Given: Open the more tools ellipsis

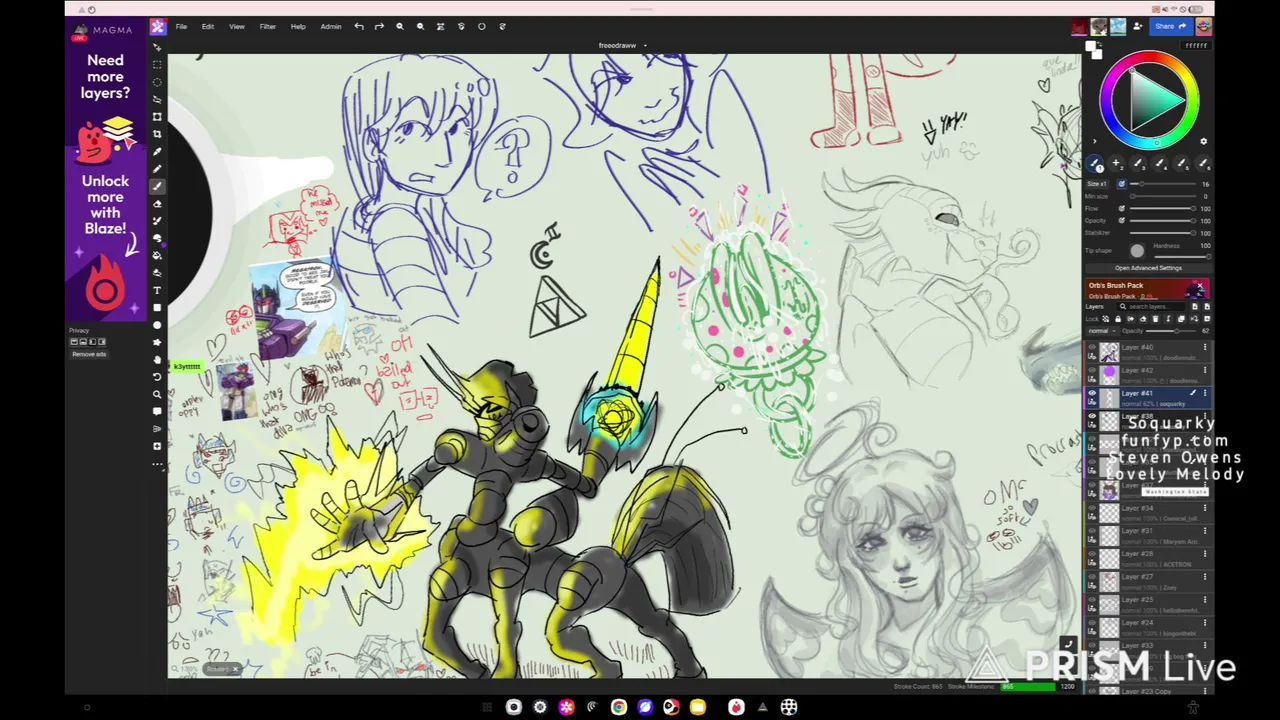Looking at the screenshot, I should (x=157, y=464).
